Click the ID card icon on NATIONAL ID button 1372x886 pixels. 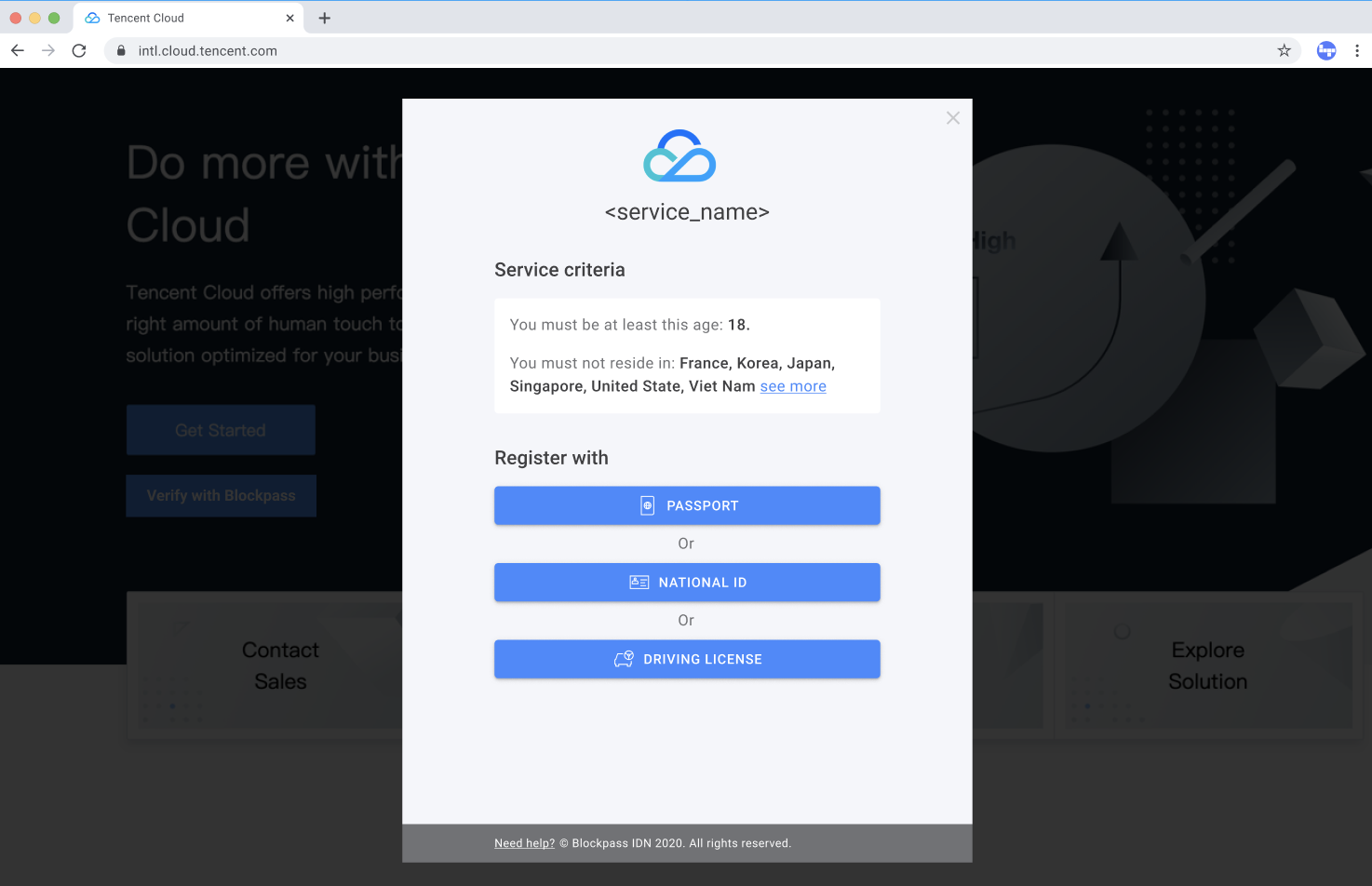(639, 582)
